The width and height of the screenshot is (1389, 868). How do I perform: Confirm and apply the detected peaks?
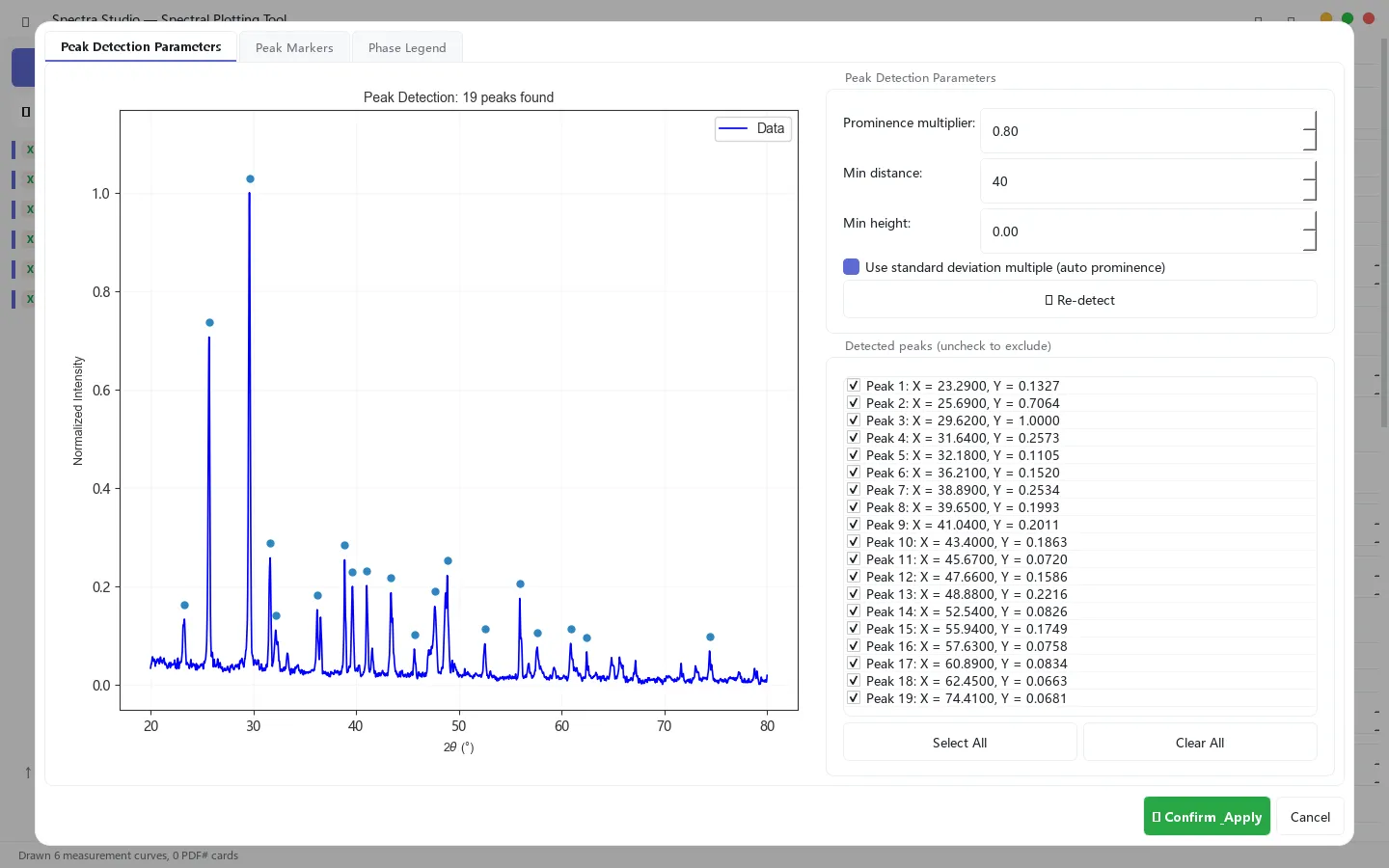click(1207, 817)
